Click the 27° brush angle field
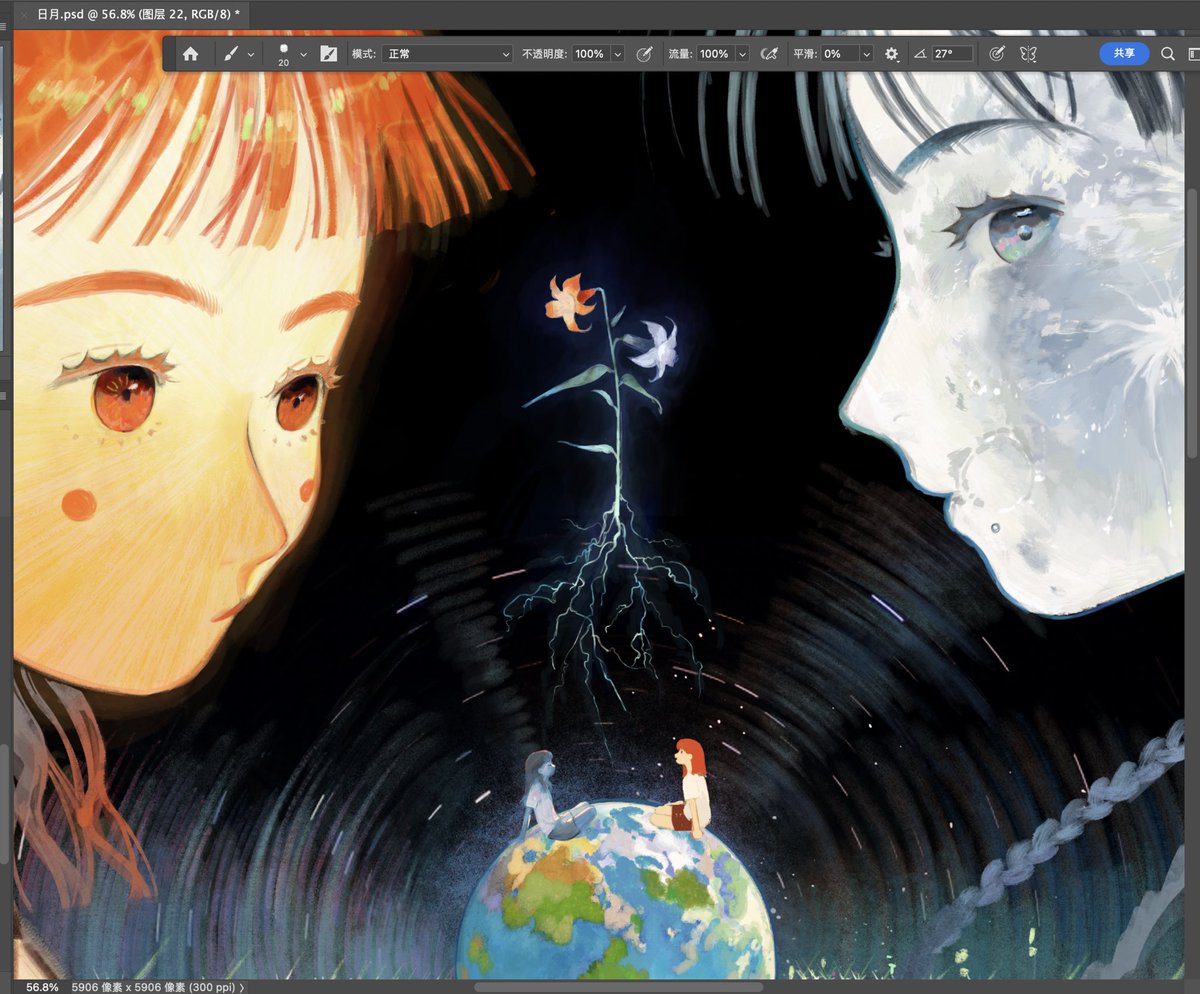 click(x=952, y=54)
